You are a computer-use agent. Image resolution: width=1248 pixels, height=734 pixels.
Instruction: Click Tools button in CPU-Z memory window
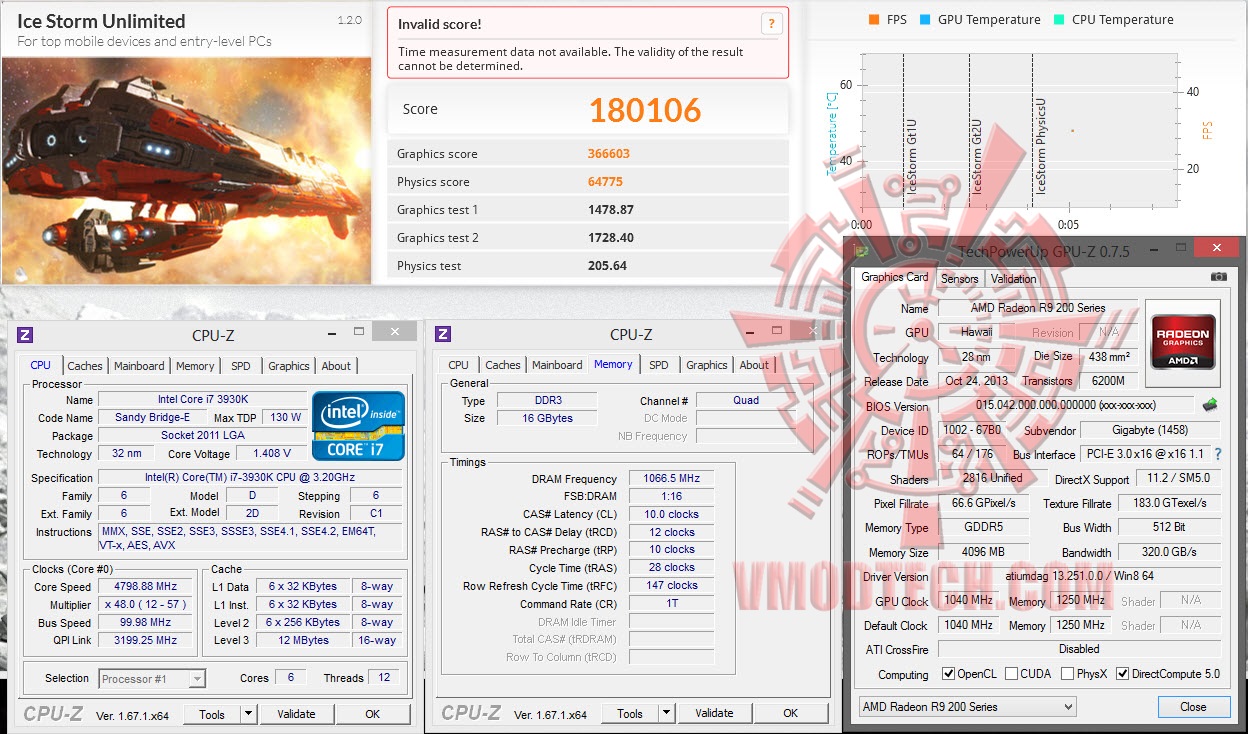click(630, 713)
